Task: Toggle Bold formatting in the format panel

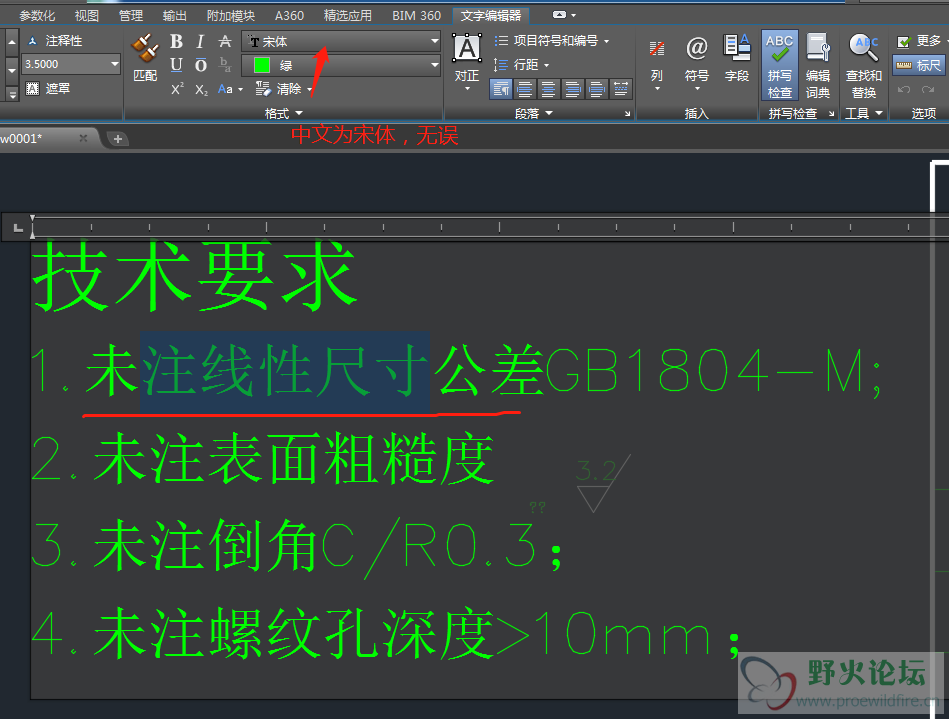Action: 177,41
